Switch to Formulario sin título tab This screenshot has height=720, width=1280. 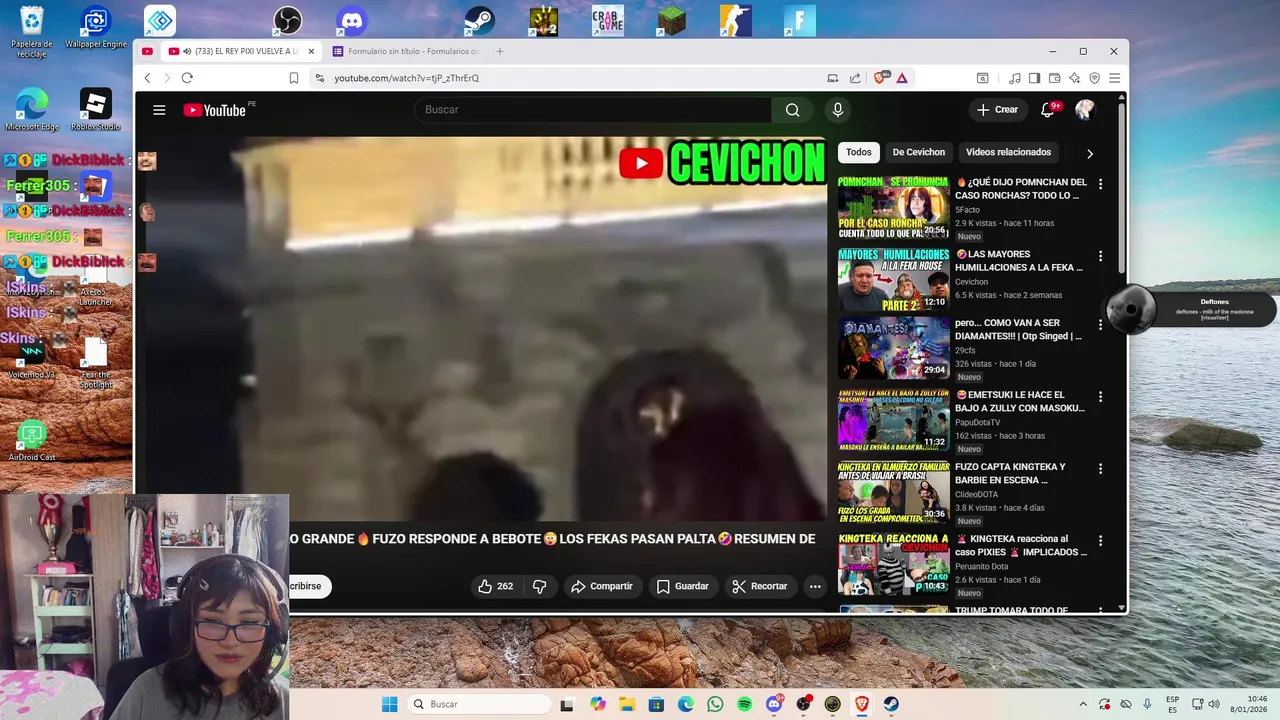click(406, 51)
